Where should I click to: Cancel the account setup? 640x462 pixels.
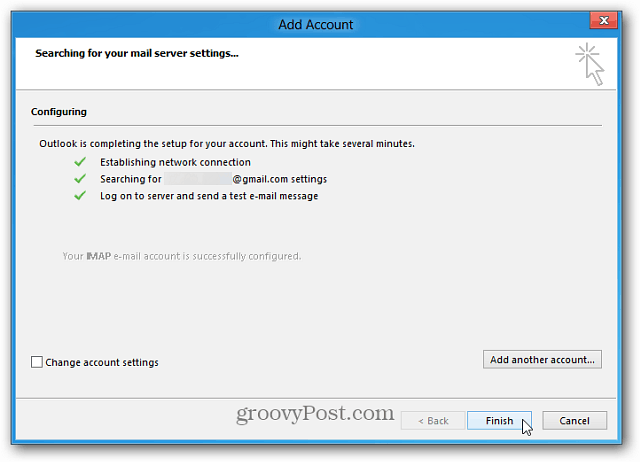(574, 421)
